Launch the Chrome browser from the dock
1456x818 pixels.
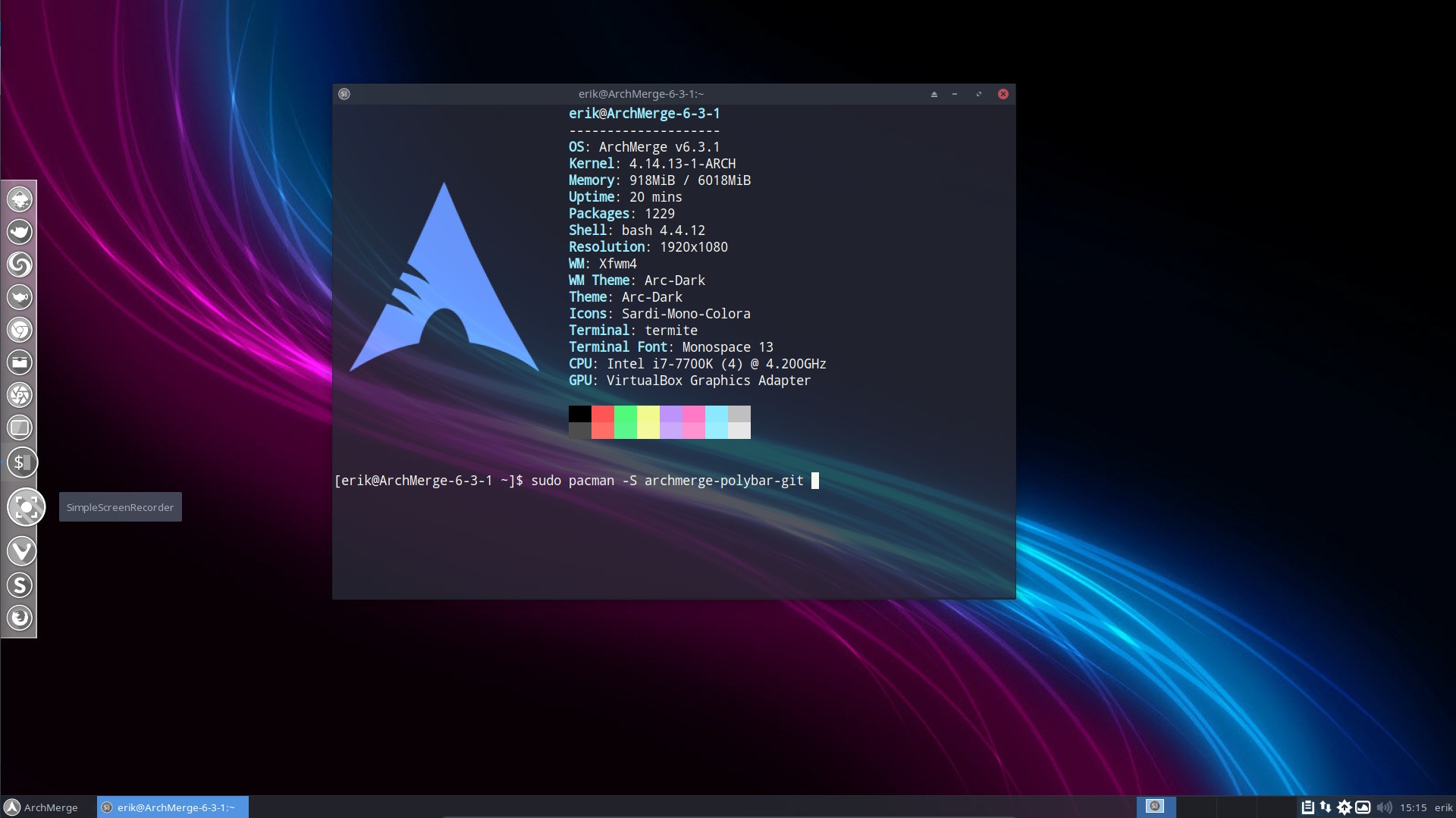point(20,330)
